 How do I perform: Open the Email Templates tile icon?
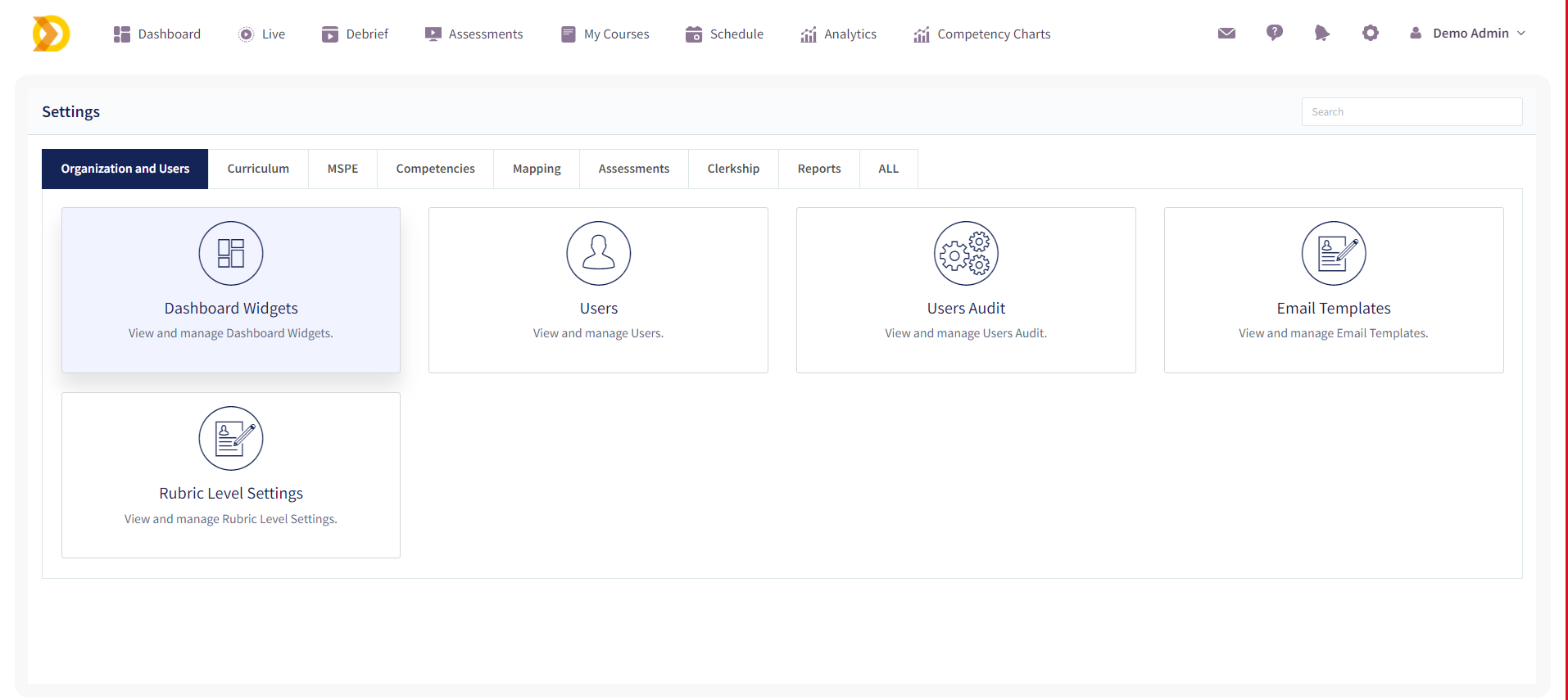[x=1333, y=254]
